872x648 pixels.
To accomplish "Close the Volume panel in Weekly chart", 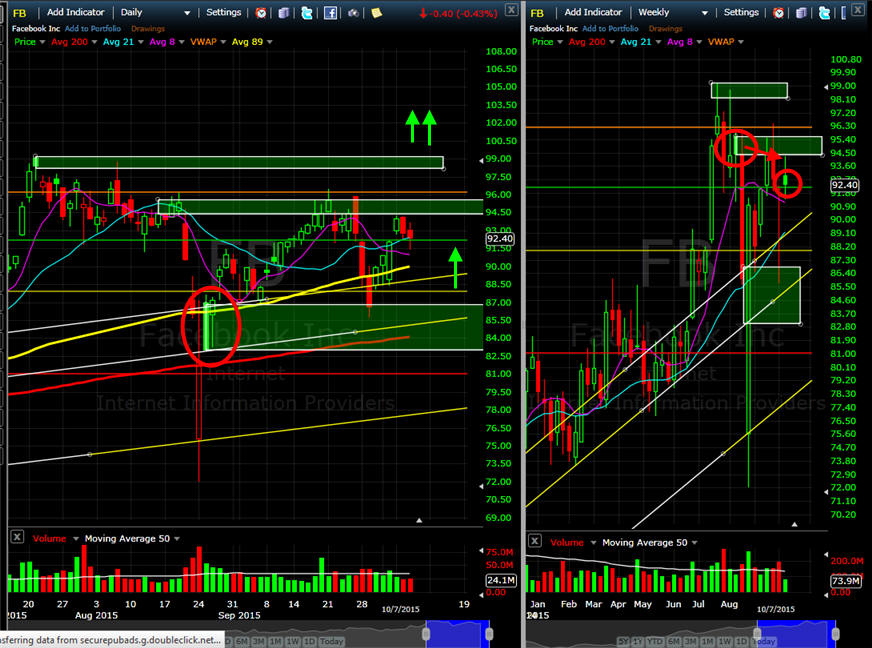I will tap(534, 541).
